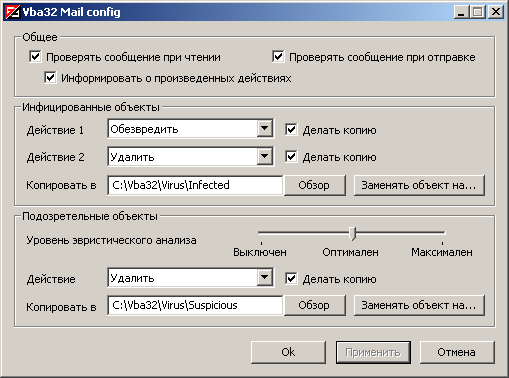The width and height of the screenshot is (509, 378).
Task: Click the 'Отмена' button
Action: 457,352
